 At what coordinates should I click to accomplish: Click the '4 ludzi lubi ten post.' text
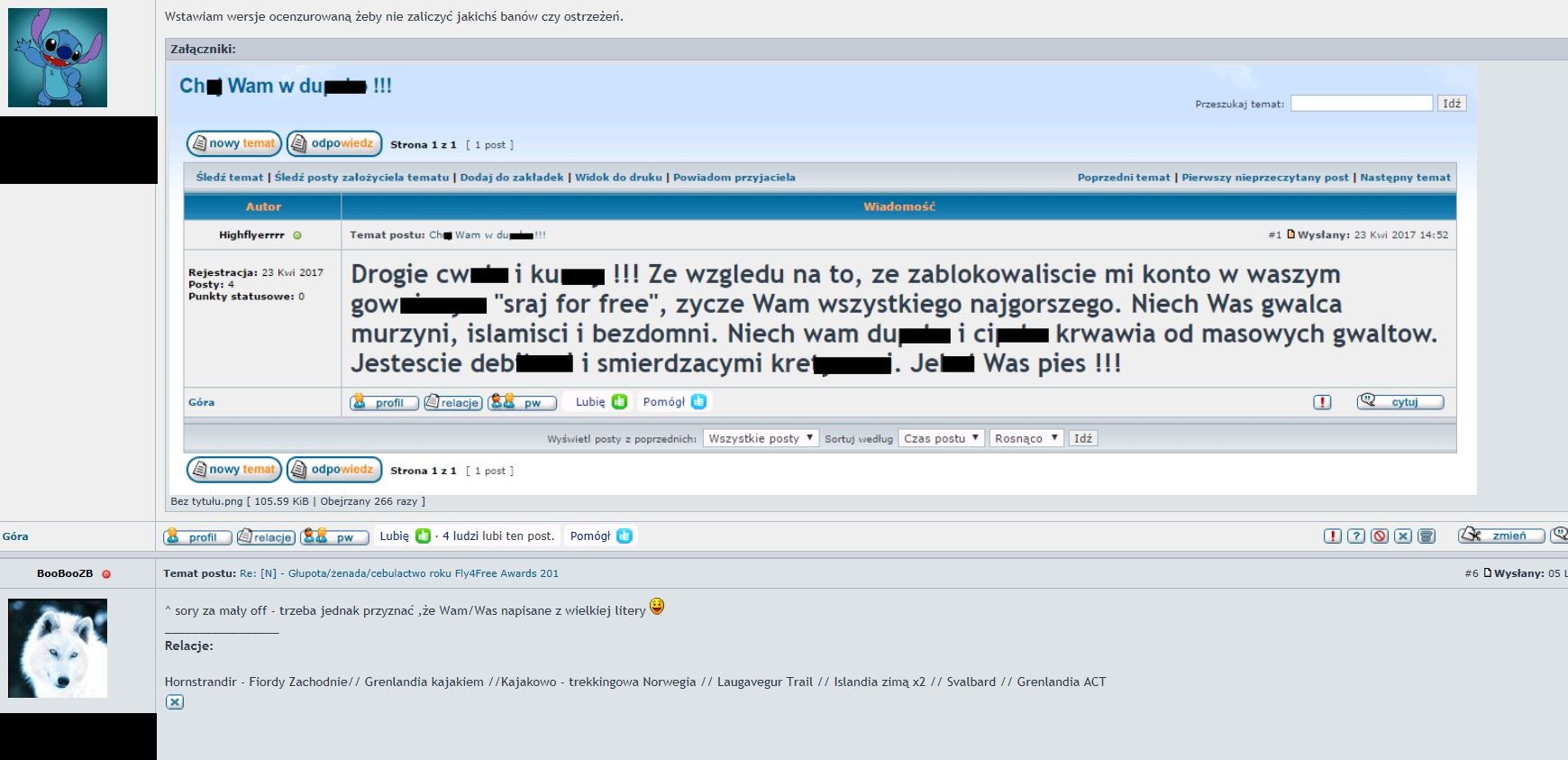coord(498,536)
